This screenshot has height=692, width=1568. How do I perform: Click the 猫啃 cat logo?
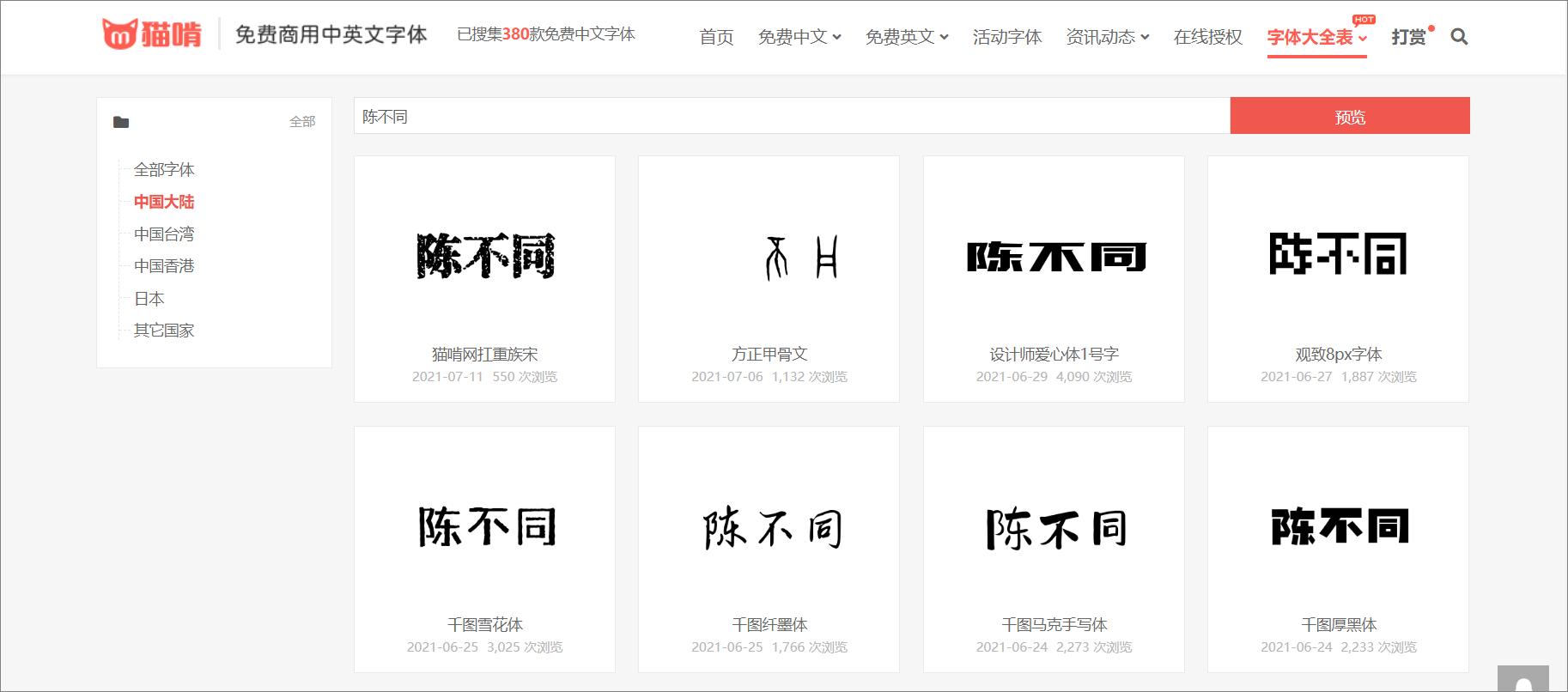pos(152,34)
